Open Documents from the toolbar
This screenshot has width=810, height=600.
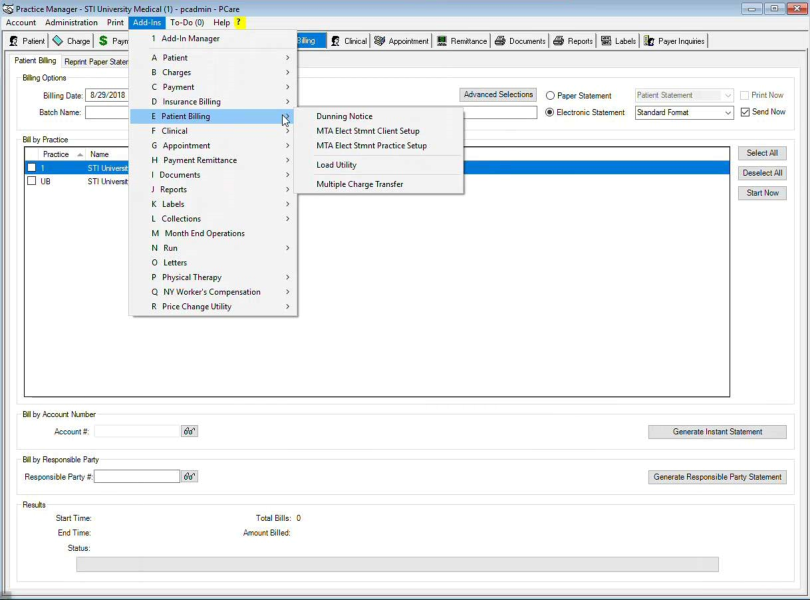(520, 41)
